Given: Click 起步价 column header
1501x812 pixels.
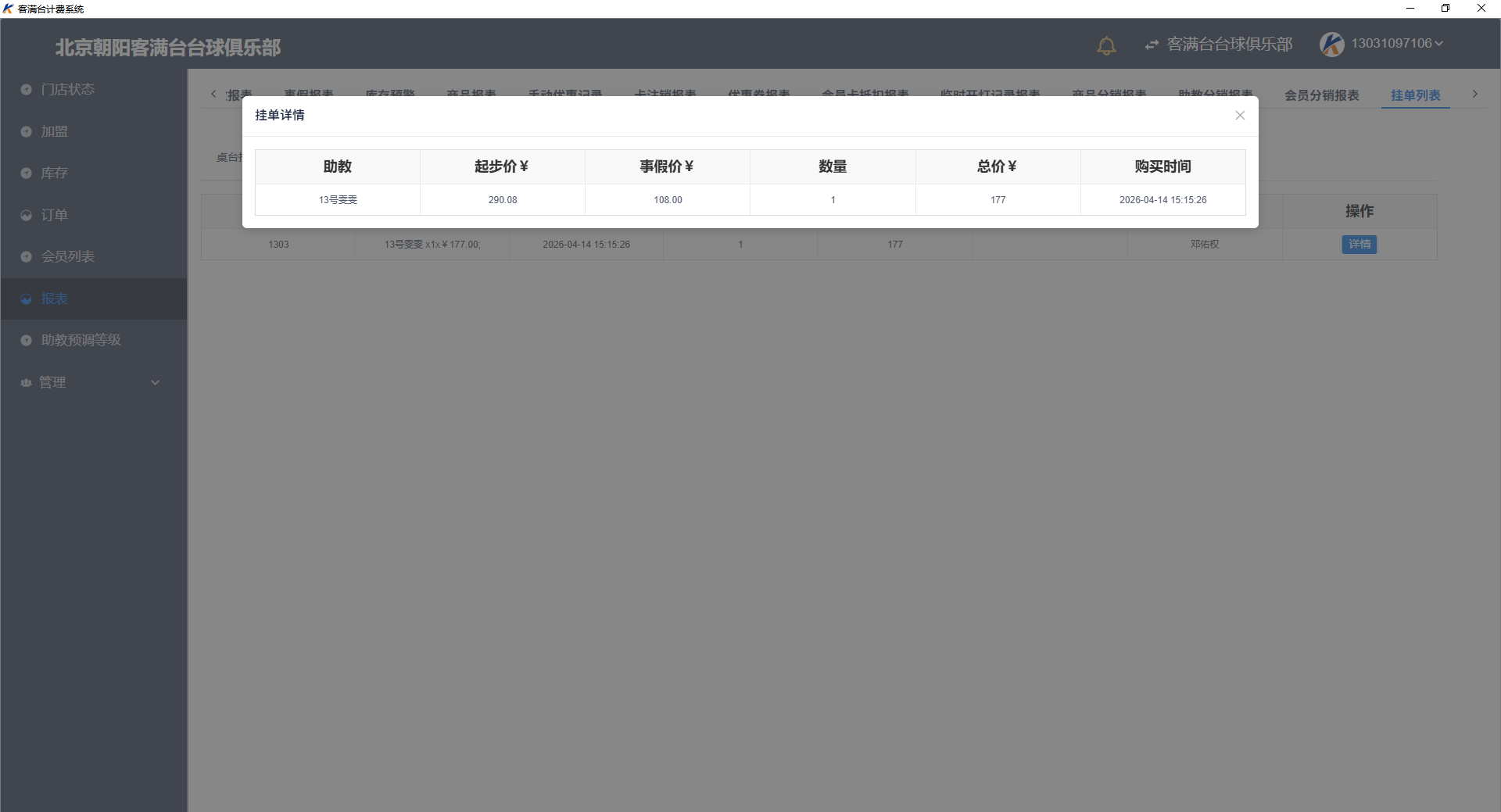Looking at the screenshot, I should [x=502, y=166].
